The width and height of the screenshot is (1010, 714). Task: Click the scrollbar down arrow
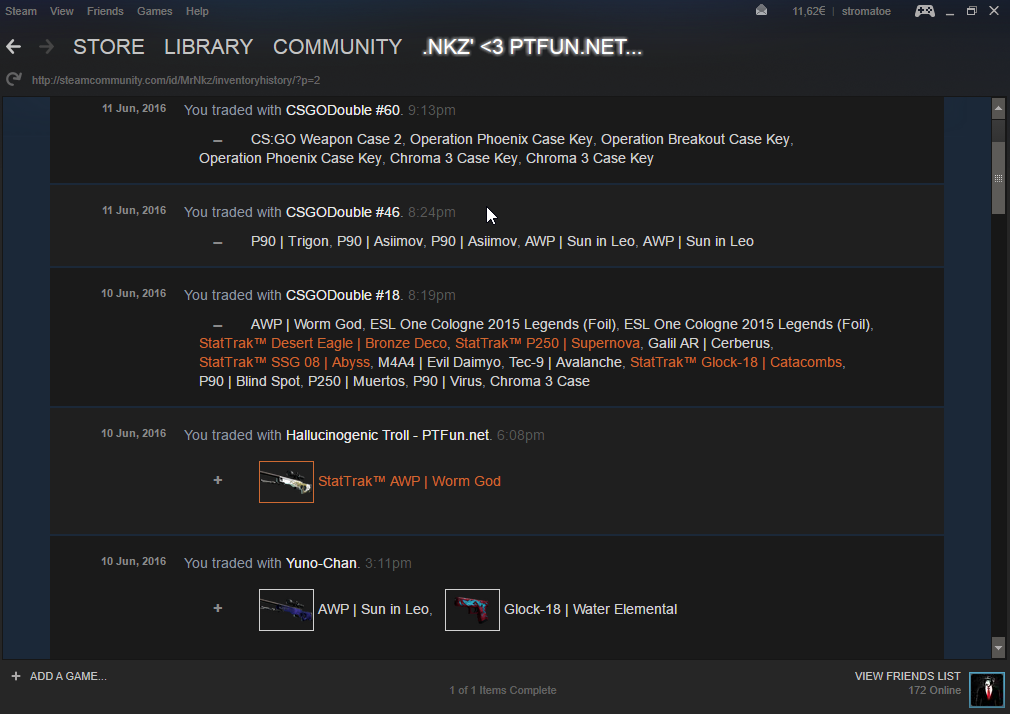coord(997,647)
